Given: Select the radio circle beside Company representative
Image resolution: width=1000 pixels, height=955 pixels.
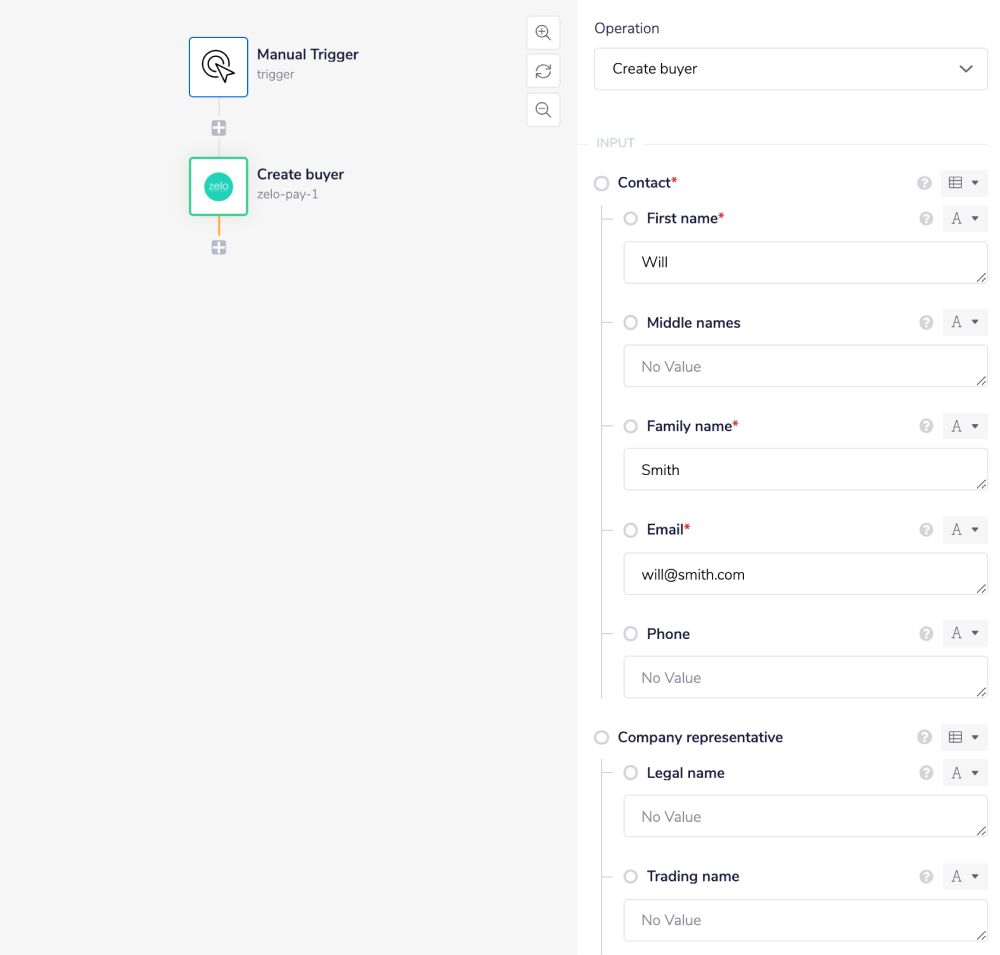Looking at the screenshot, I should point(601,737).
